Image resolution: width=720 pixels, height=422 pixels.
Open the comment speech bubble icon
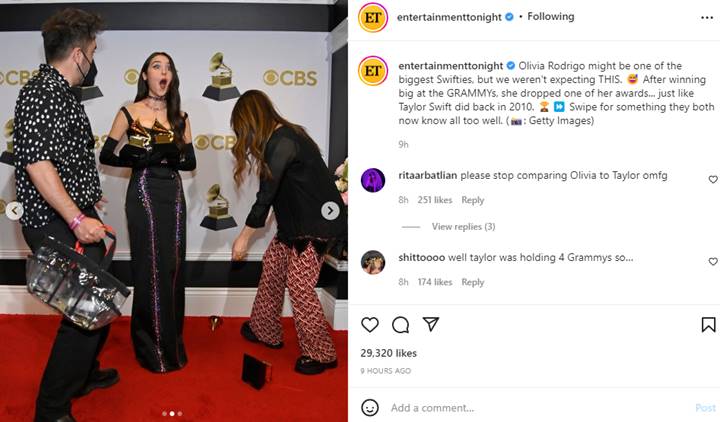(x=400, y=325)
